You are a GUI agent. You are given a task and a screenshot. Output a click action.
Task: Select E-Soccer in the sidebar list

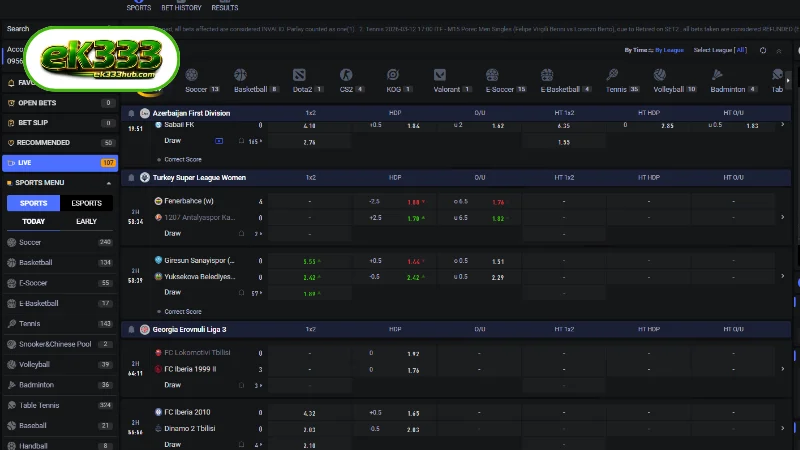[60, 283]
